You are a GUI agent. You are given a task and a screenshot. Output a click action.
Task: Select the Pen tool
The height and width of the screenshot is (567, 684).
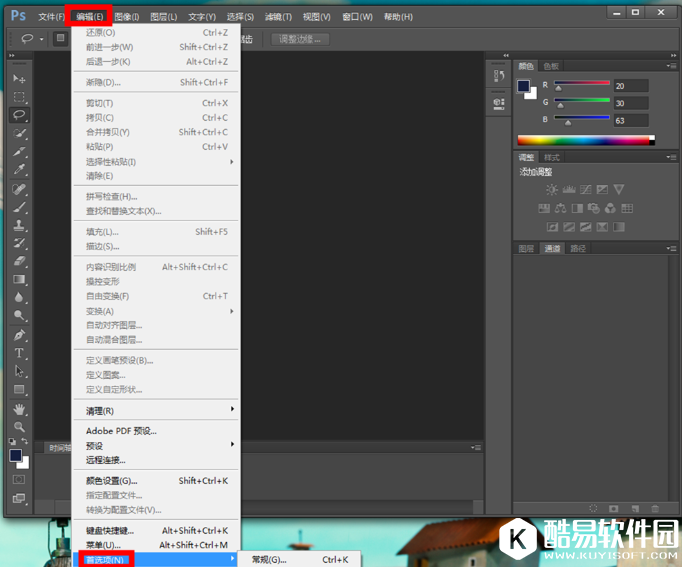[19, 335]
